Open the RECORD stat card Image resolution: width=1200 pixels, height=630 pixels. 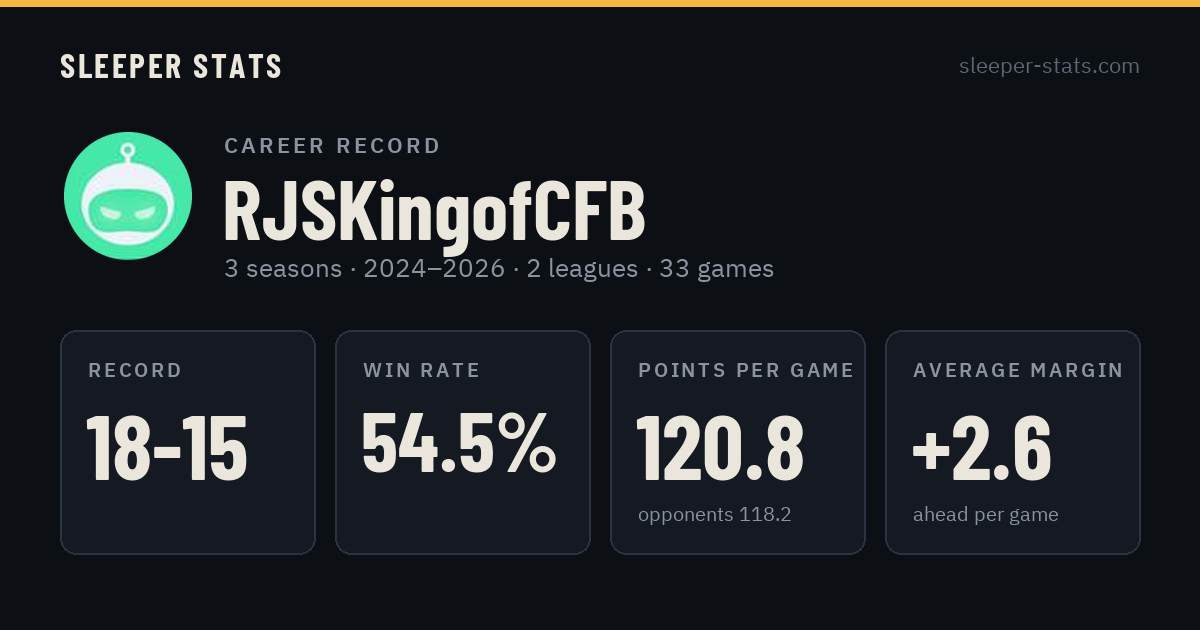[x=188, y=442]
